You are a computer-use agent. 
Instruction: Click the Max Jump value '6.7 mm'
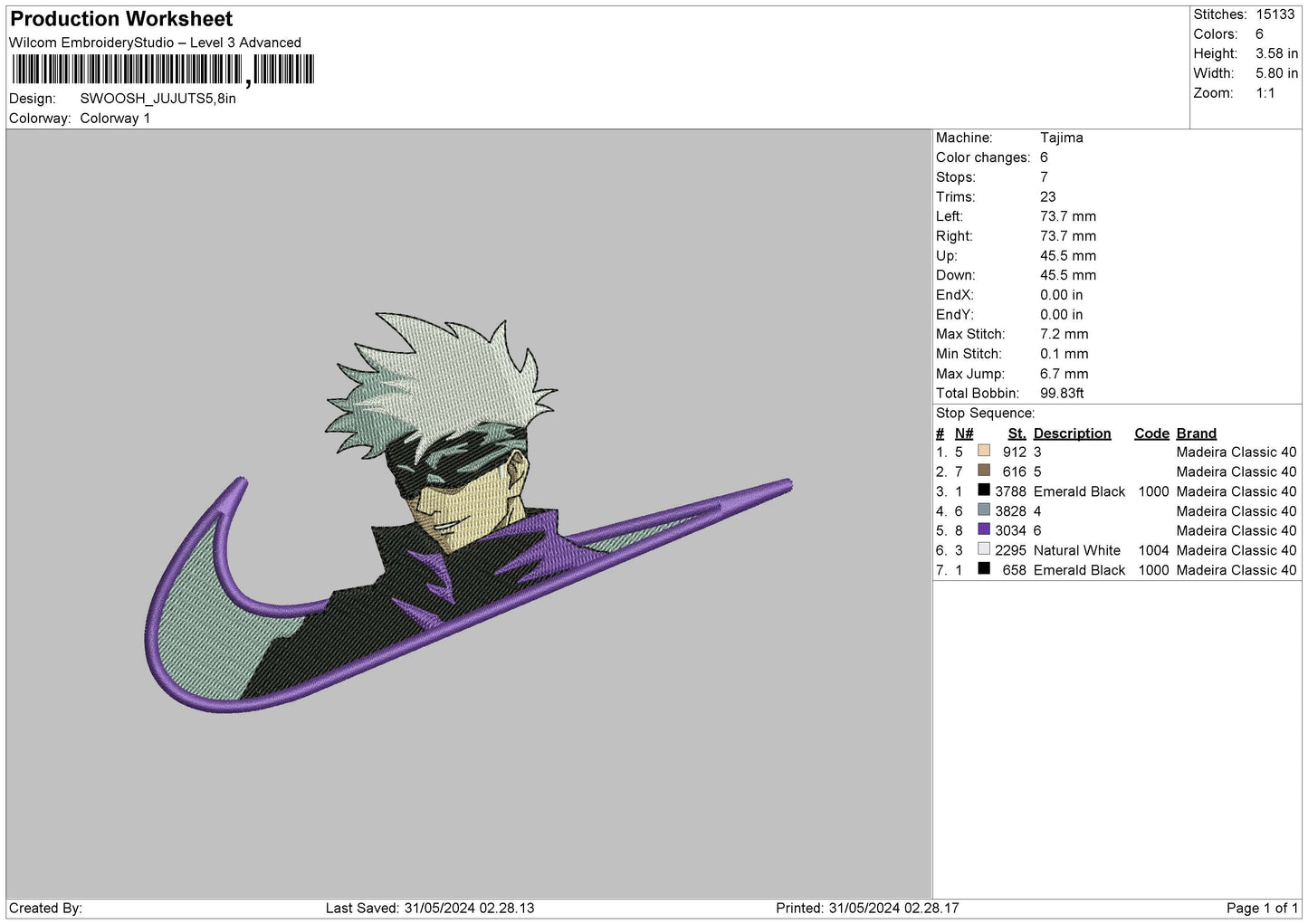coord(1065,374)
